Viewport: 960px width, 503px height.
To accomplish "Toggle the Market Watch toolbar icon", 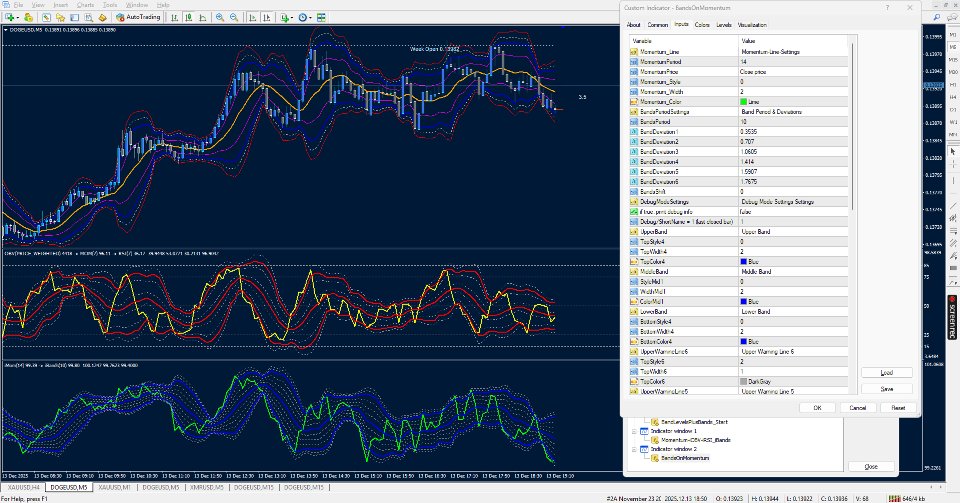I will click(47, 17).
